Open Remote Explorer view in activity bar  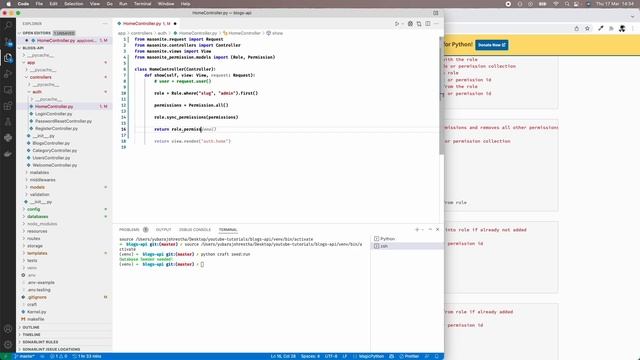[x=8, y=90]
